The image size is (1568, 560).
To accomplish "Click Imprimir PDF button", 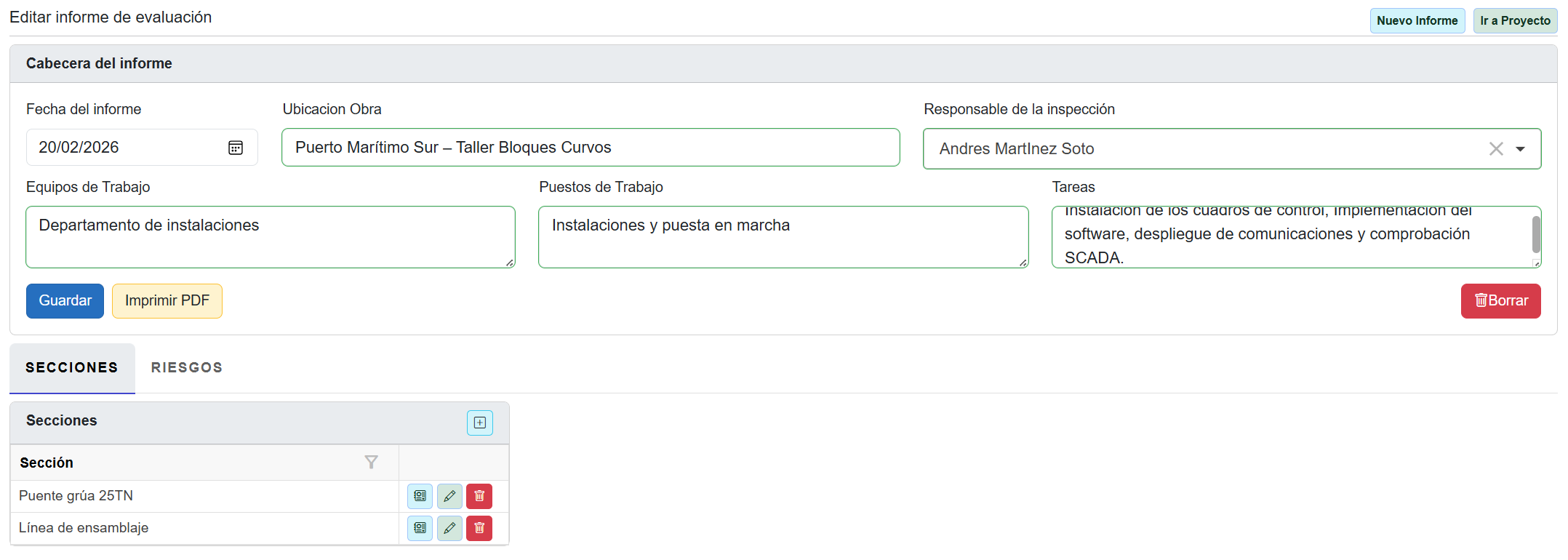I will pos(167,301).
